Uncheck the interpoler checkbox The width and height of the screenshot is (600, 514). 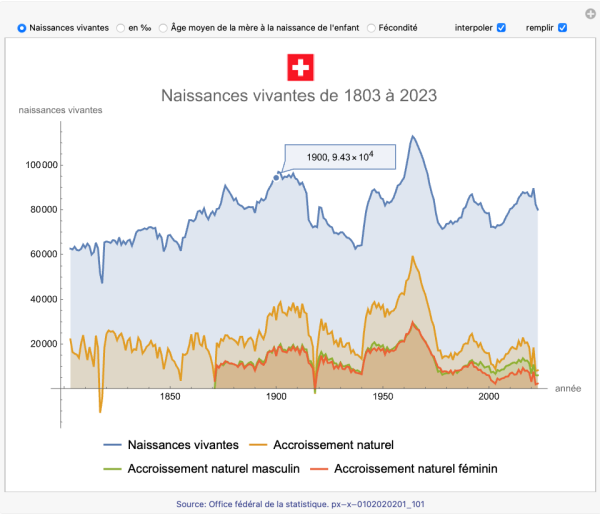[502, 28]
